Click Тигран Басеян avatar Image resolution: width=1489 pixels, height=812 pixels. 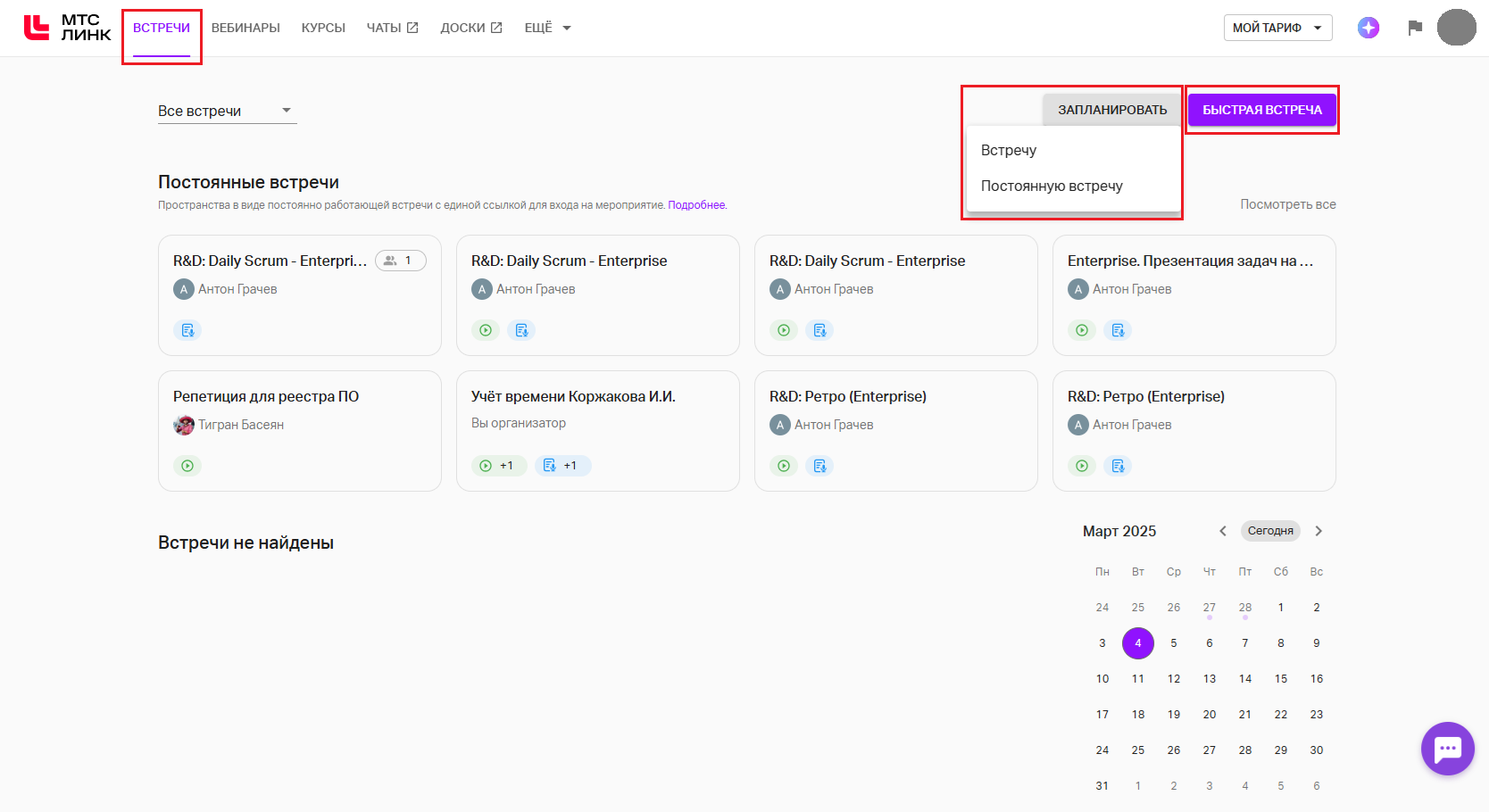[184, 425]
